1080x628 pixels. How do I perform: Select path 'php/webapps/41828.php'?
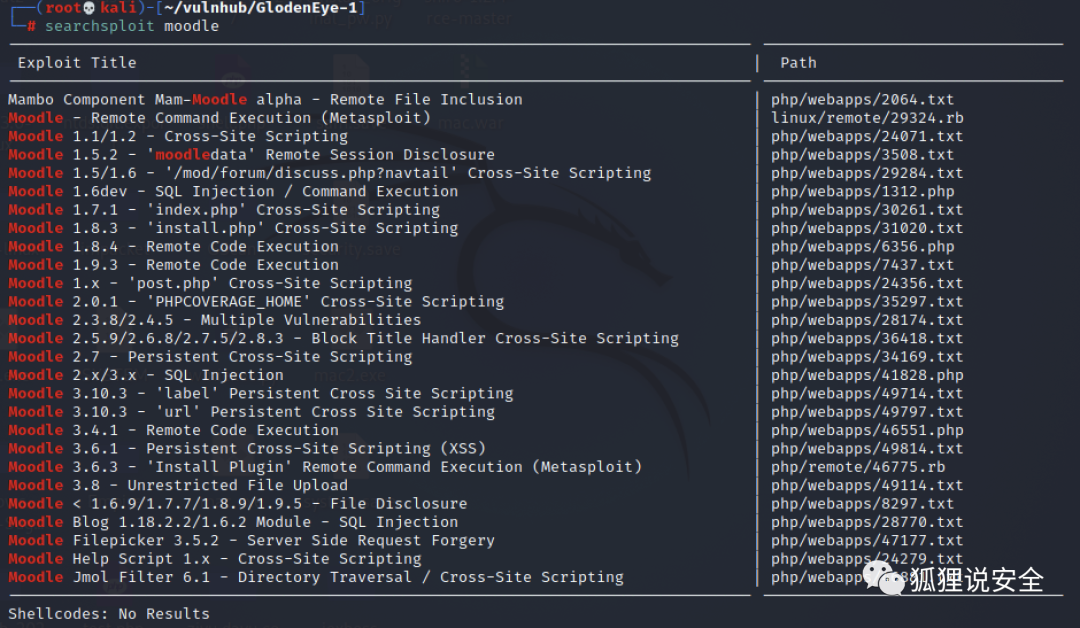[x=867, y=375]
